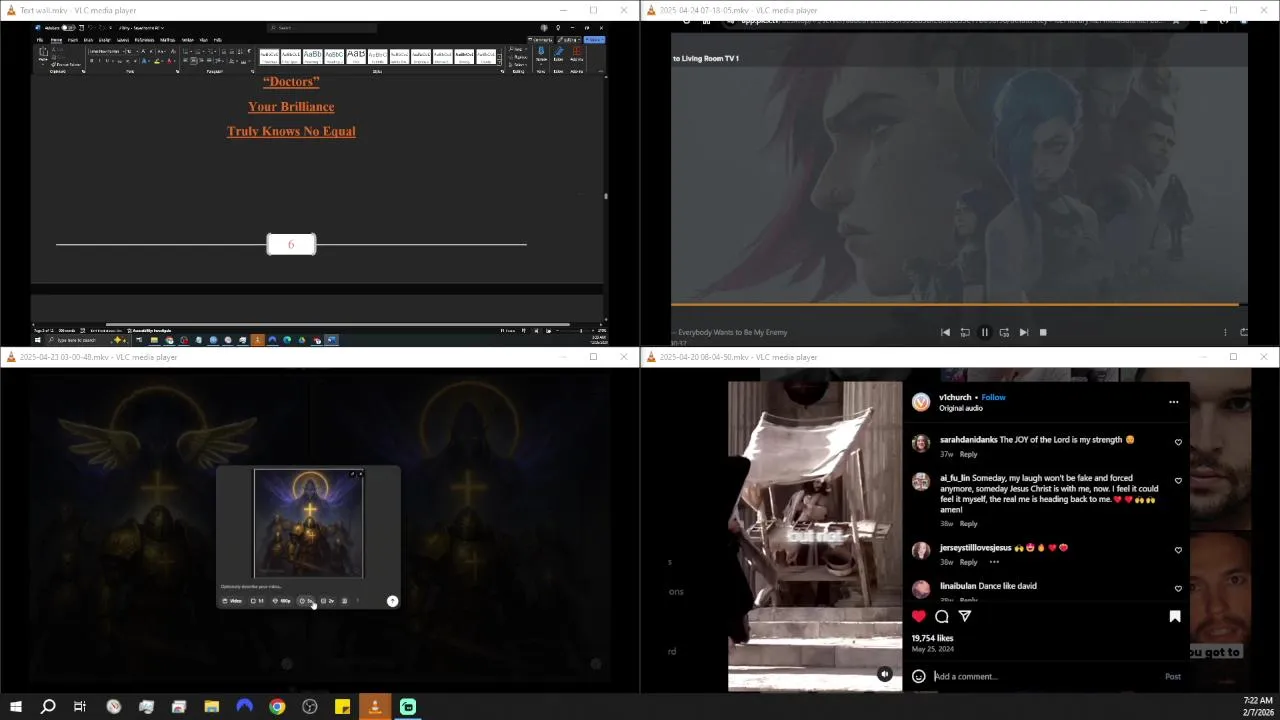Open the Help tab in Word

[x=218, y=40]
